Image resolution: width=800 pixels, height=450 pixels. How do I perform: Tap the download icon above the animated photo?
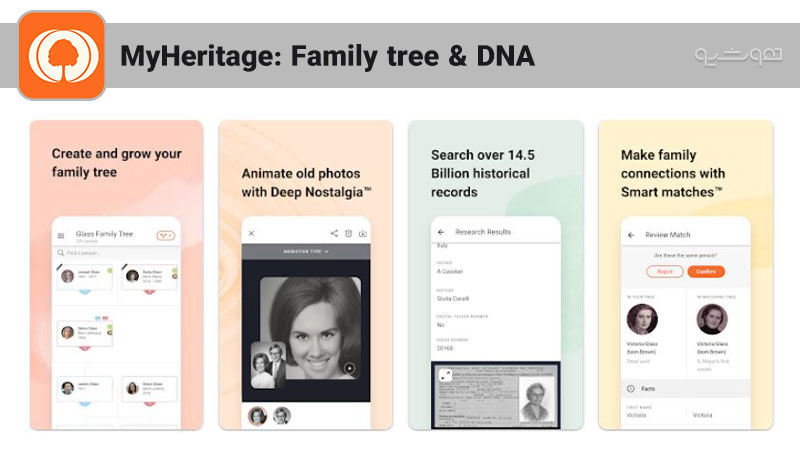pos(363,233)
